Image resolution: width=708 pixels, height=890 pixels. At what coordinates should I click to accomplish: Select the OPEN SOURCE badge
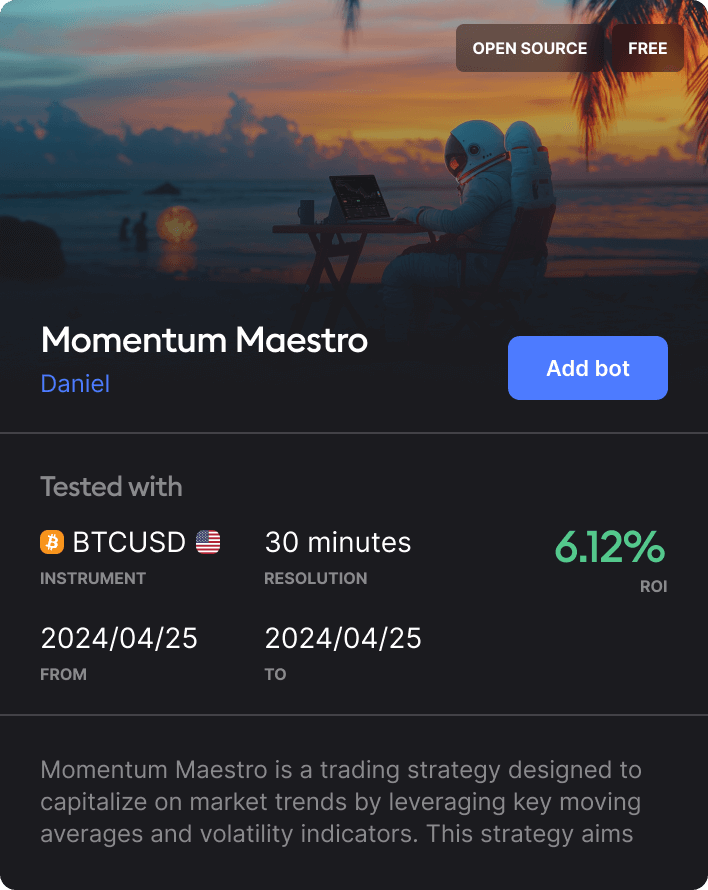click(x=529, y=48)
